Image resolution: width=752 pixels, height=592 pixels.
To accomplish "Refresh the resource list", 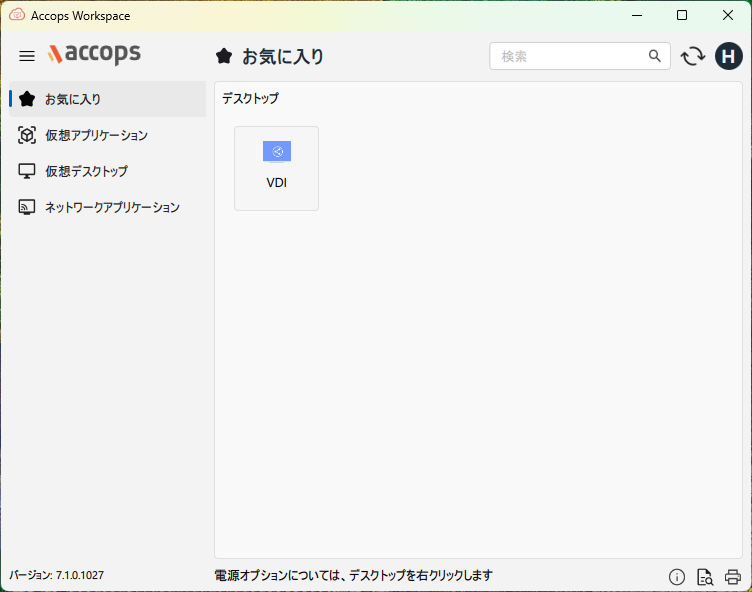I will pos(693,56).
